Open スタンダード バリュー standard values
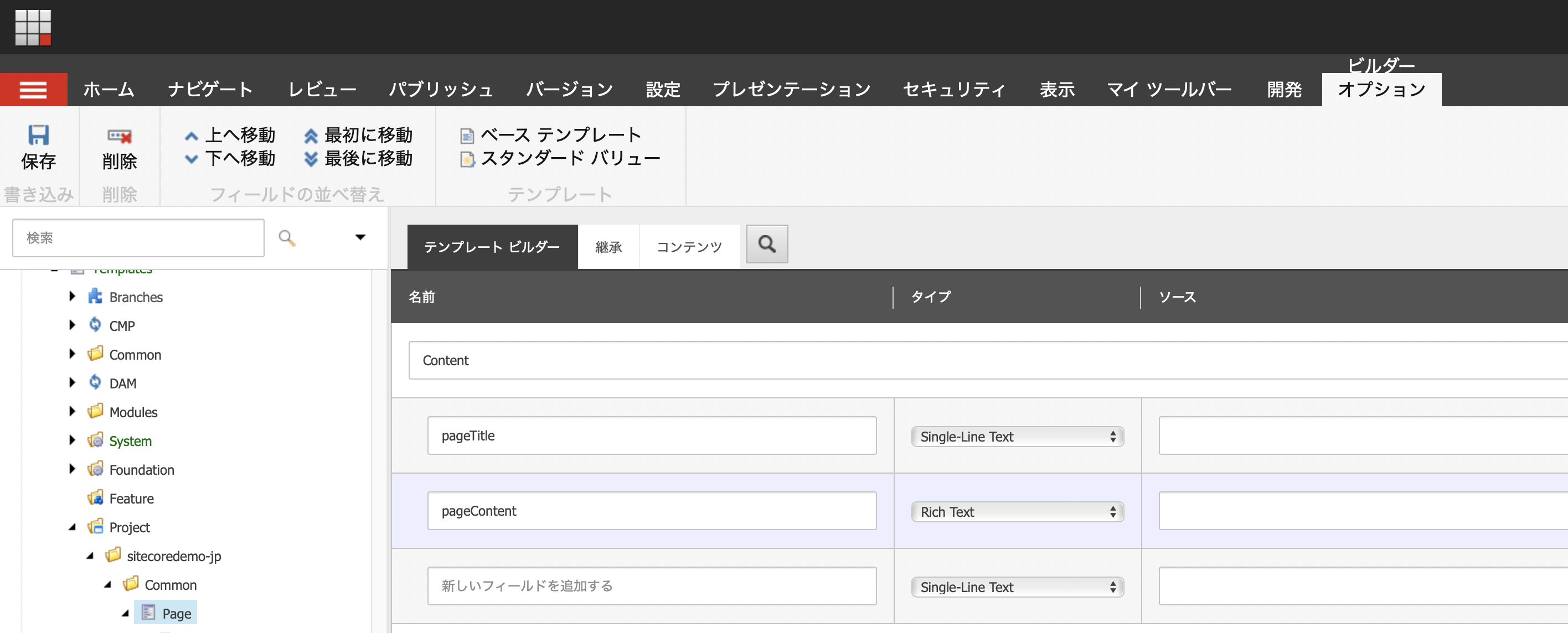This screenshot has width=1568, height=633. point(561,159)
